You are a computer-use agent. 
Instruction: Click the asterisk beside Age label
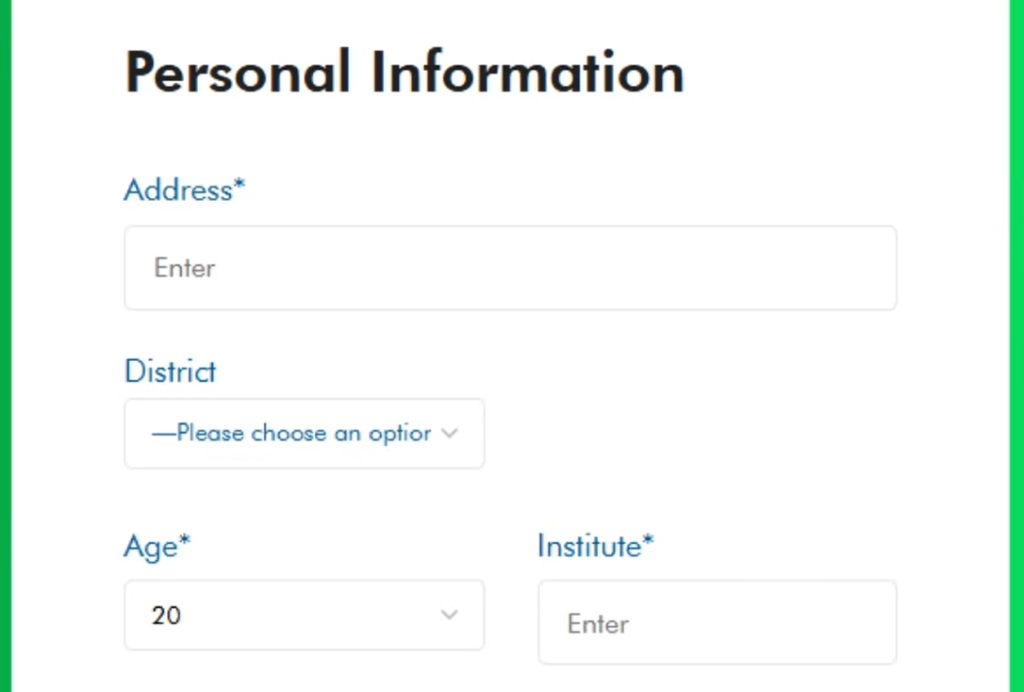184,543
